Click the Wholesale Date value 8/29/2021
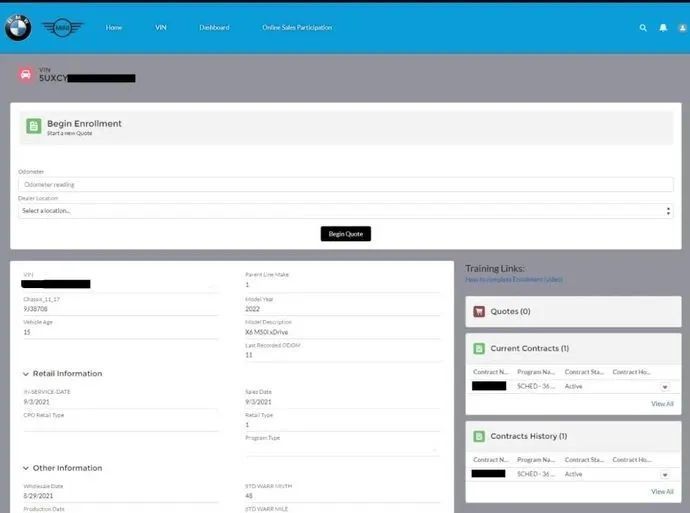Screen dimensions: 690x513 pyautogui.click(x=38, y=496)
